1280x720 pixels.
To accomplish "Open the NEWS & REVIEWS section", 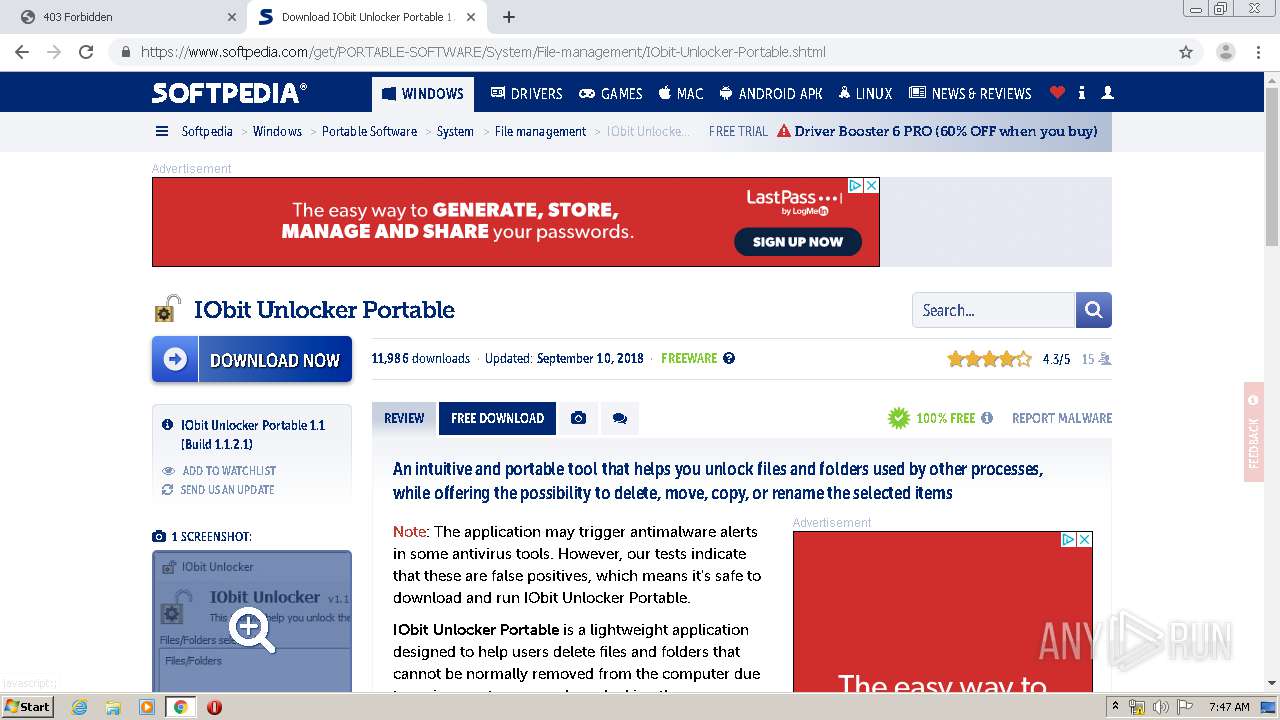I will [970, 94].
